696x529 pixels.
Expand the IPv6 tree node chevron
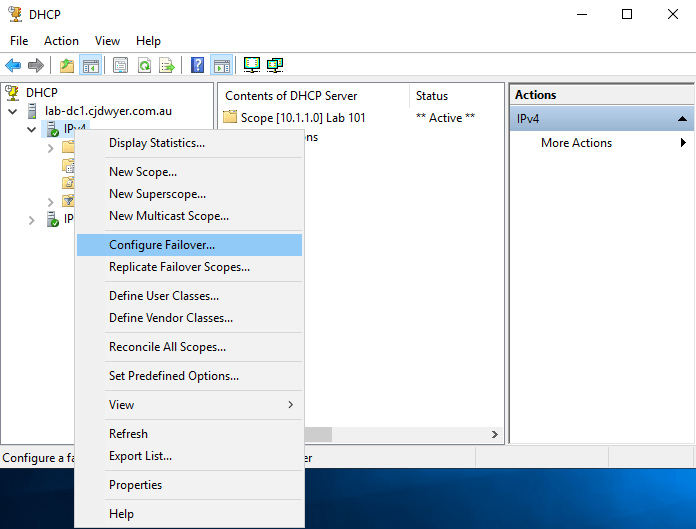[32, 219]
